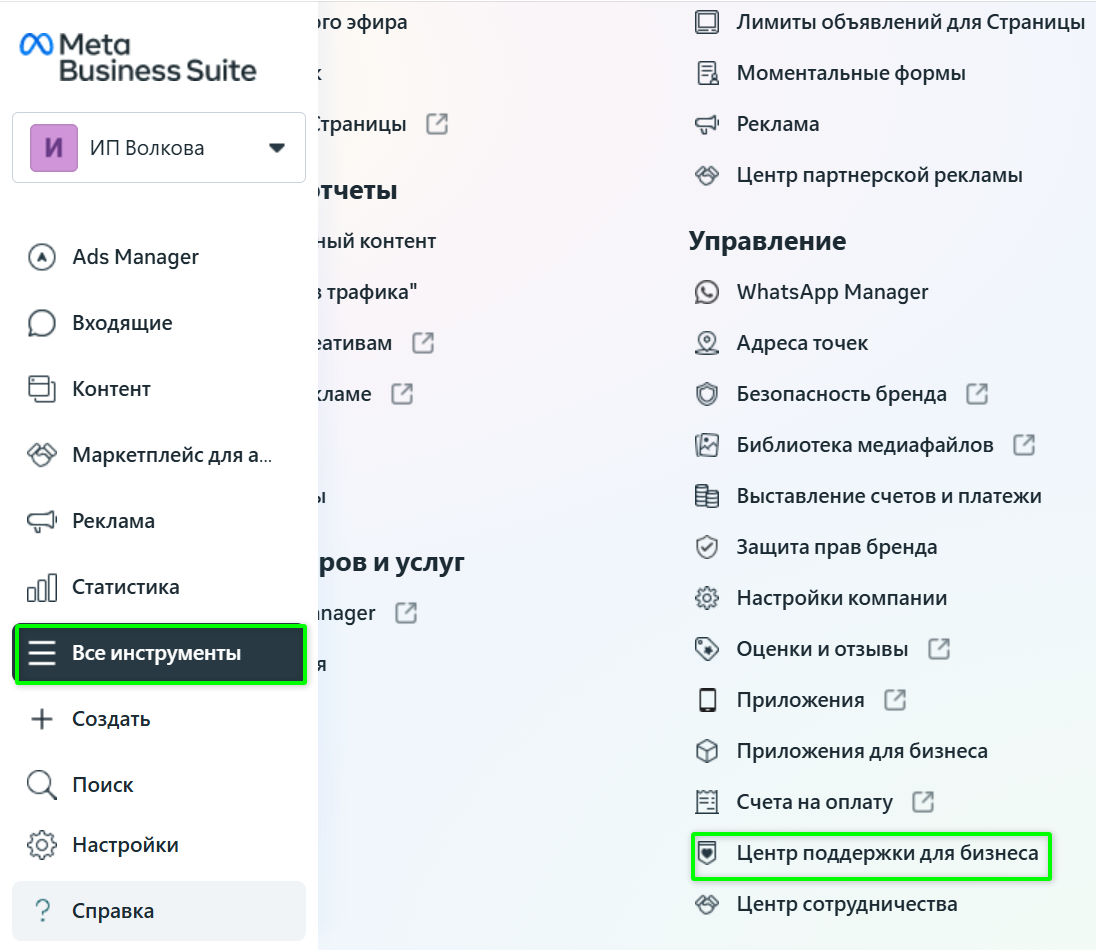Open Выставление счетов и платежи

889,496
